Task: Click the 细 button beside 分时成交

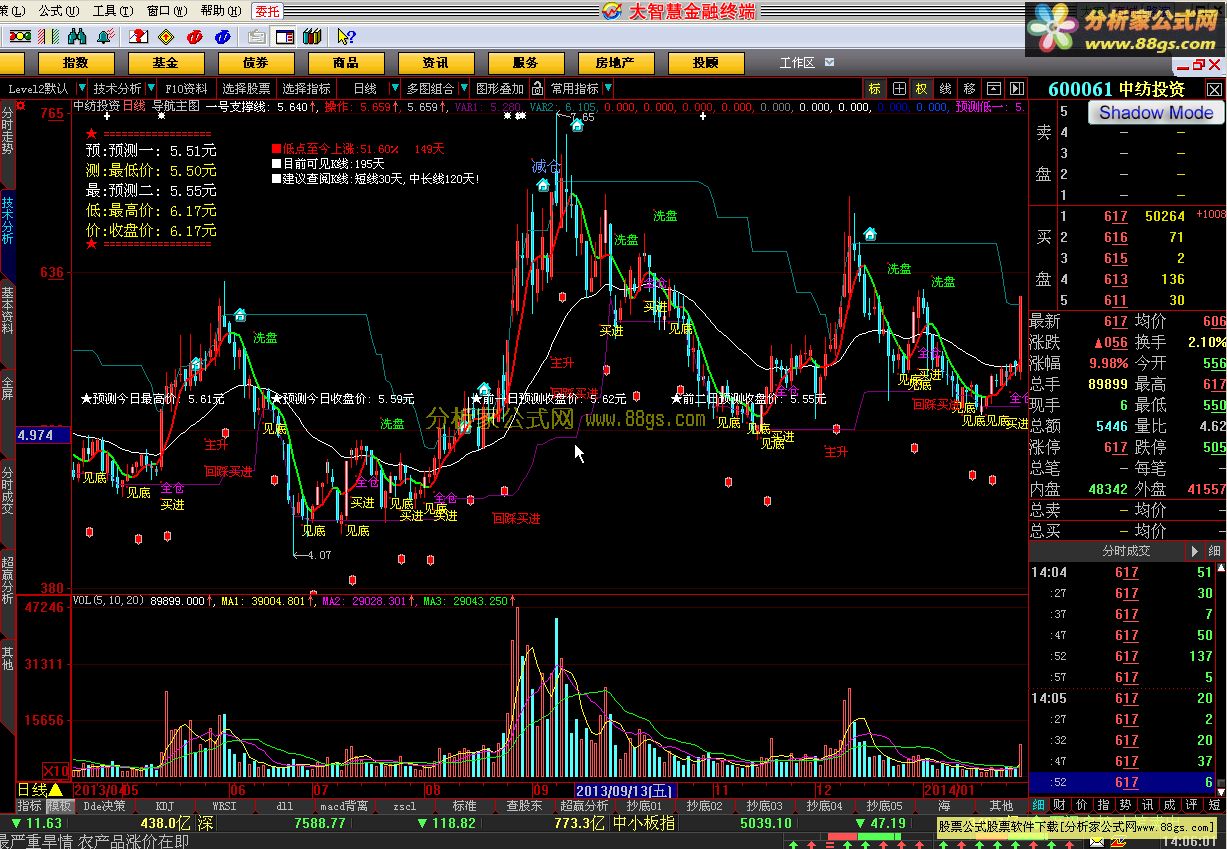Action: 1214,551
